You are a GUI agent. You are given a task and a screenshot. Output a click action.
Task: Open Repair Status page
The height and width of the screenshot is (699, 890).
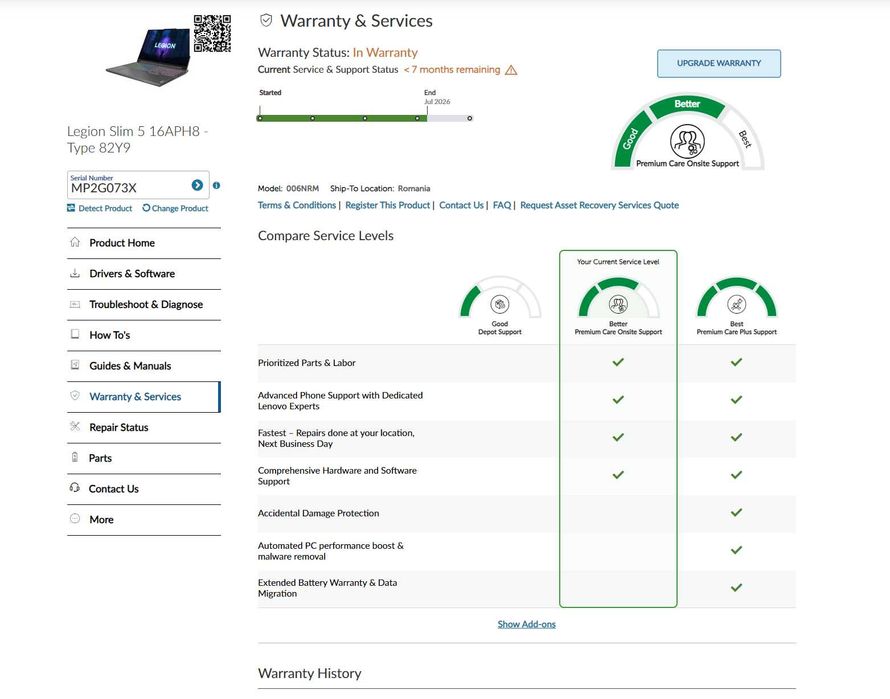(119, 428)
